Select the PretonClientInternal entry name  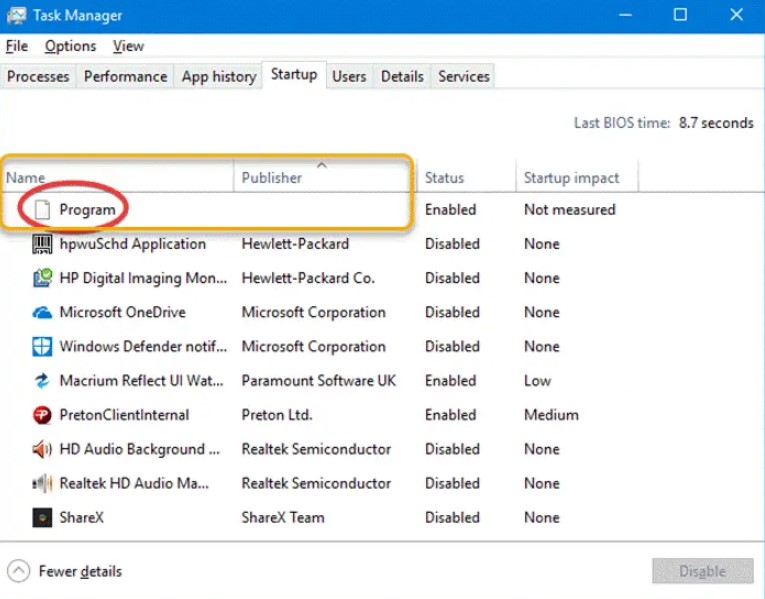pos(124,415)
